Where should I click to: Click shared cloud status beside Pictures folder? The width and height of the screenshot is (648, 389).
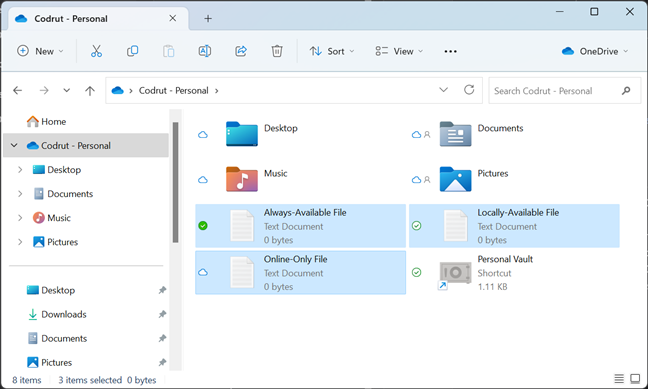pyautogui.click(x=421, y=179)
